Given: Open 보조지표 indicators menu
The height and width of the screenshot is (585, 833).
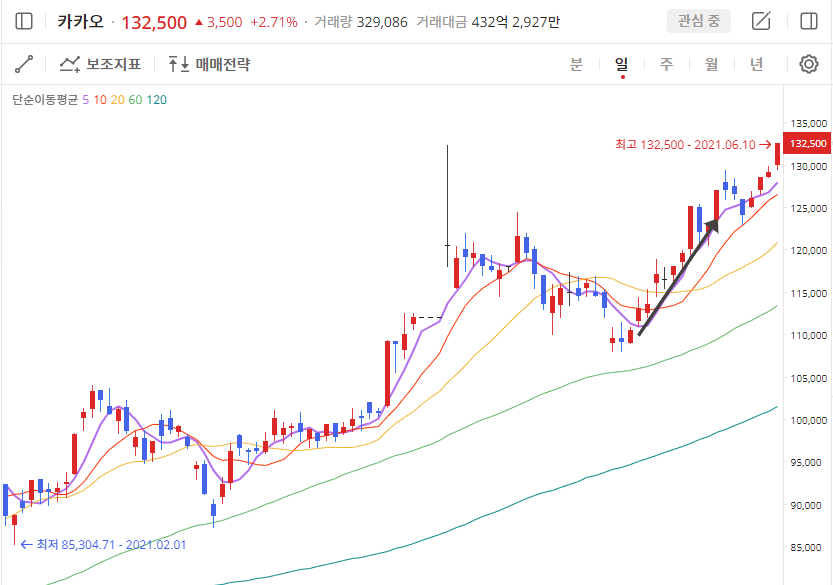Looking at the screenshot, I should point(100,64).
